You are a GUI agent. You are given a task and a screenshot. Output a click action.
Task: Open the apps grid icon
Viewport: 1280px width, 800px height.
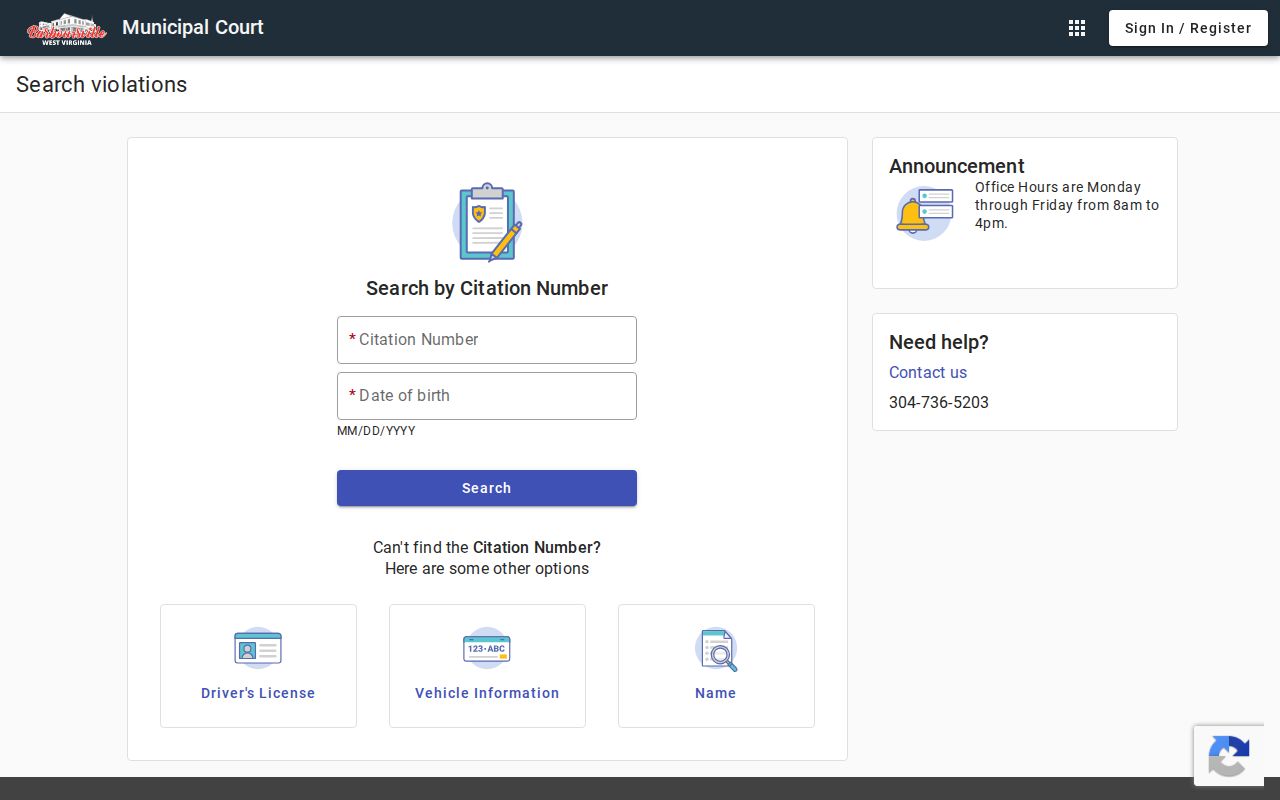pyautogui.click(x=1077, y=28)
